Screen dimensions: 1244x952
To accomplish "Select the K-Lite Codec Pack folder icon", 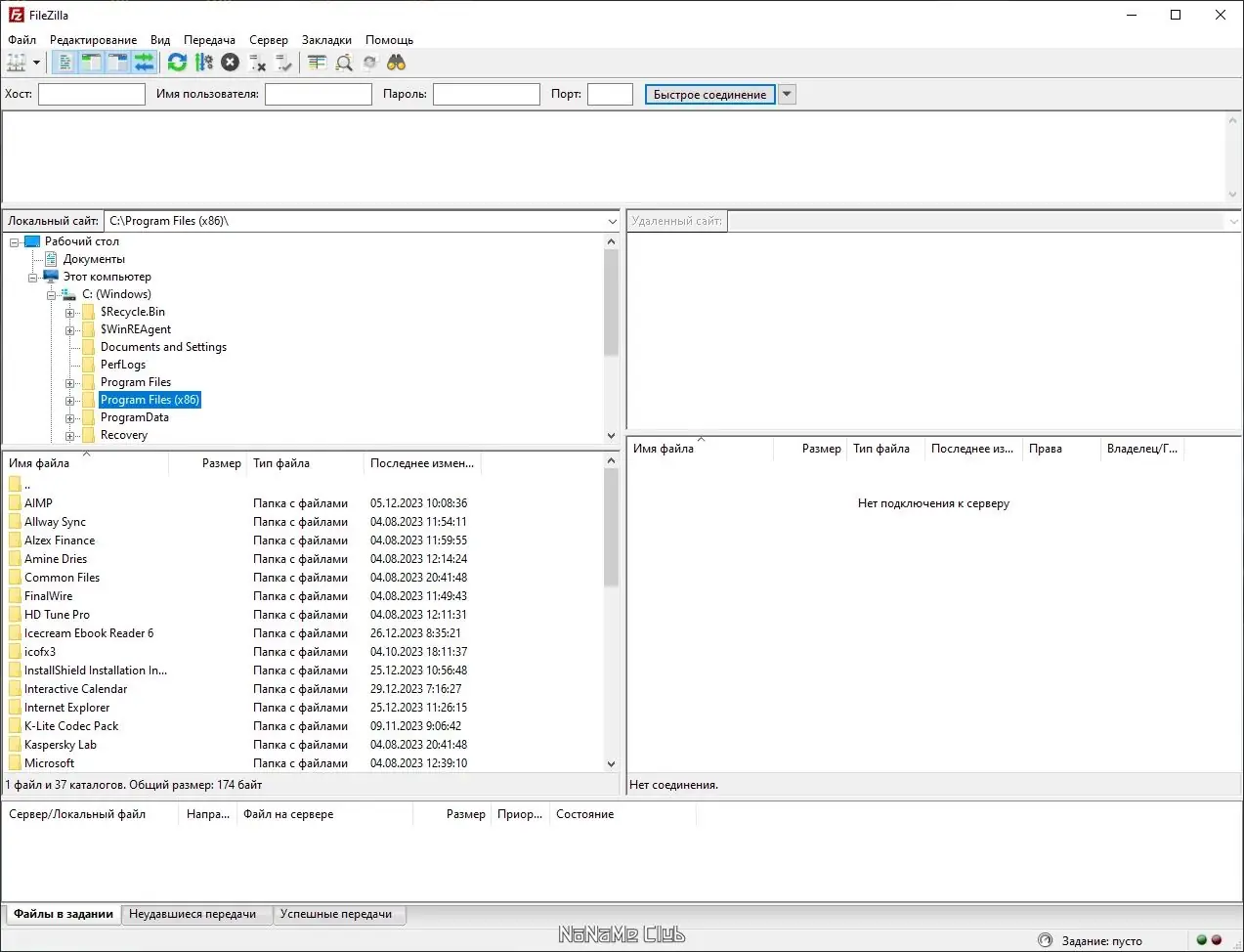I will pos(15,726).
